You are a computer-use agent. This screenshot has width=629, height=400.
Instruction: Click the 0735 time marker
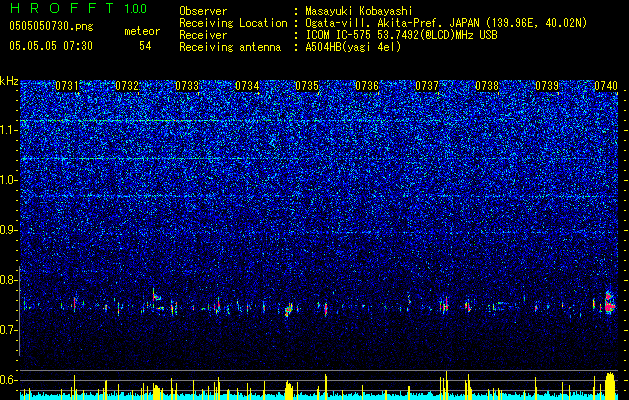[x=307, y=86]
